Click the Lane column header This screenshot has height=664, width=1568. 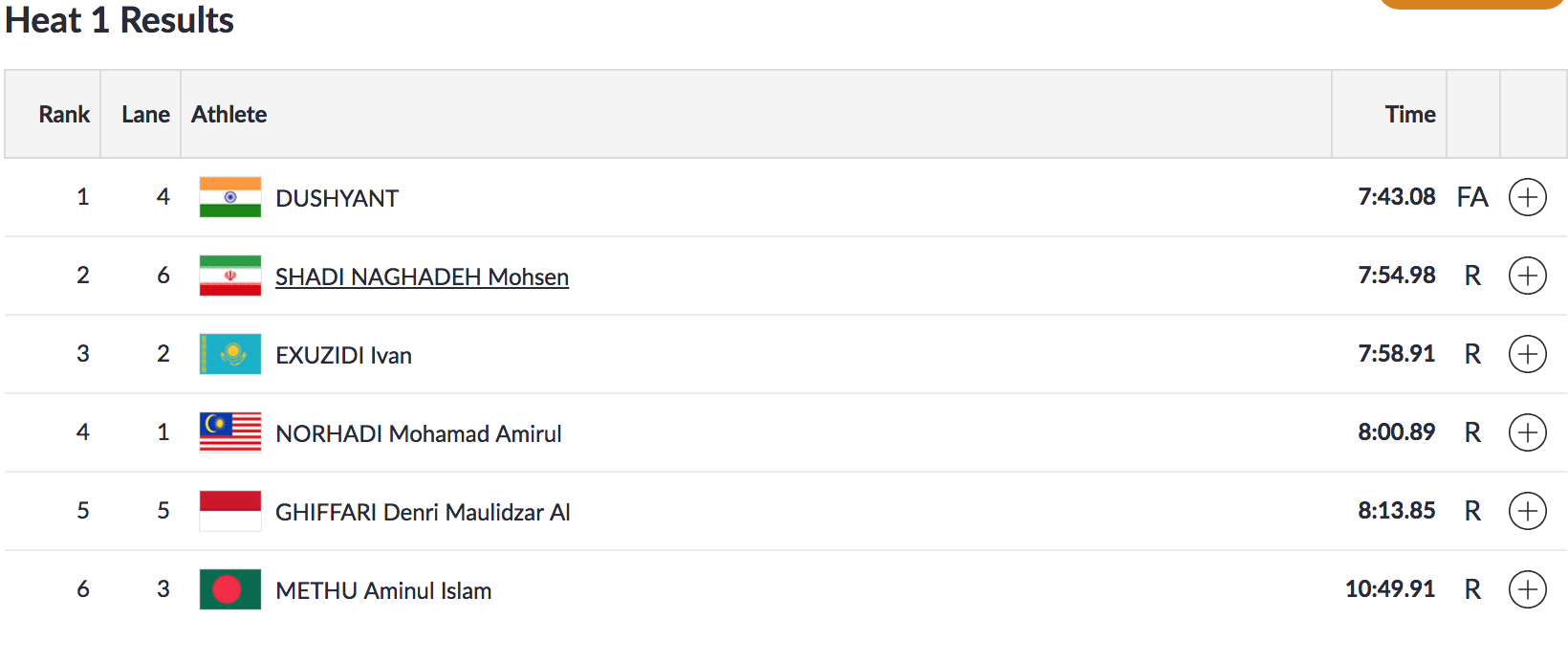(x=145, y=115)
